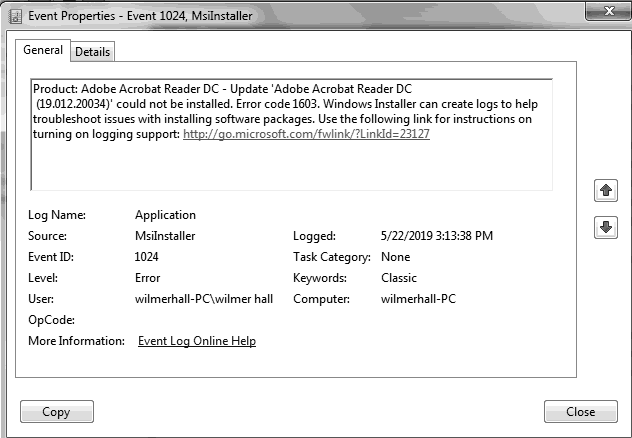Click the Close button at the bottom
The image size is (632, 438).
tap(580, 411)
